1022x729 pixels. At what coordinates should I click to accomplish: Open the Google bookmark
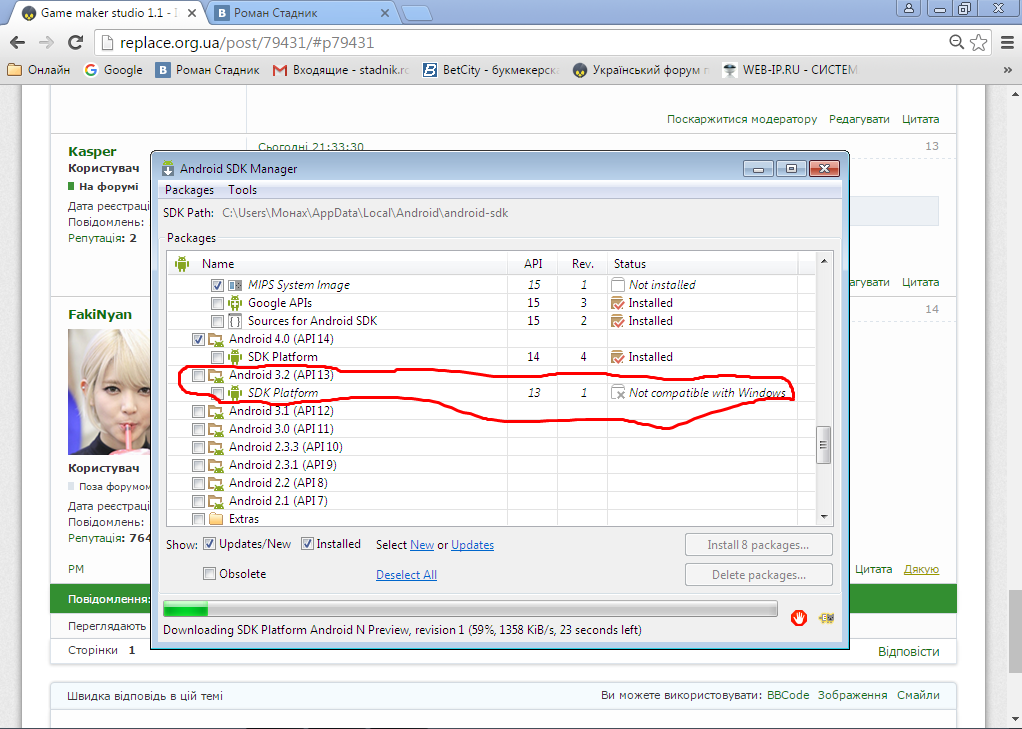113,70
